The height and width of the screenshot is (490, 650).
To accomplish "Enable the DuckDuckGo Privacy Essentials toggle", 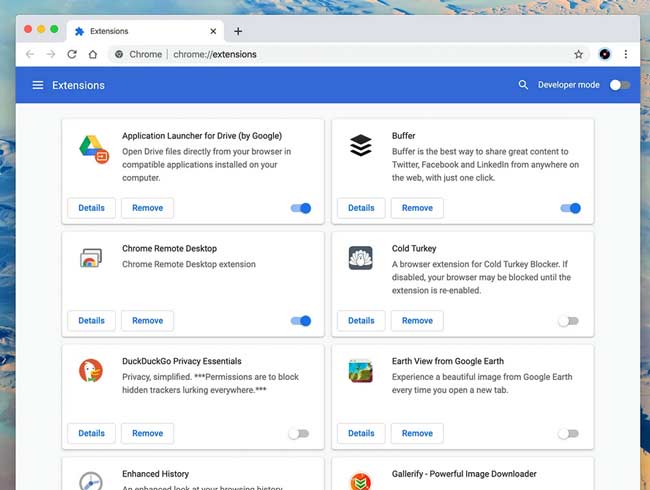I will [x=298, y=433].
